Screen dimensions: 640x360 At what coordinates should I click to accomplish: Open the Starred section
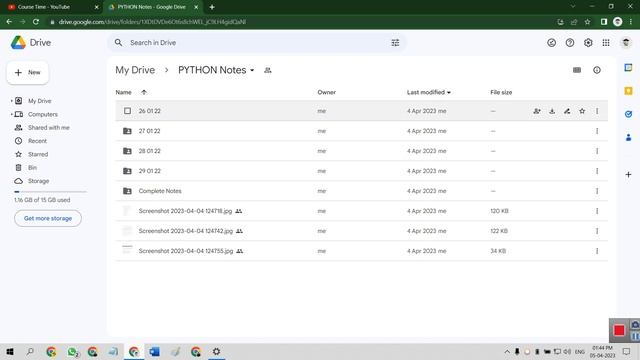point(38,154)
